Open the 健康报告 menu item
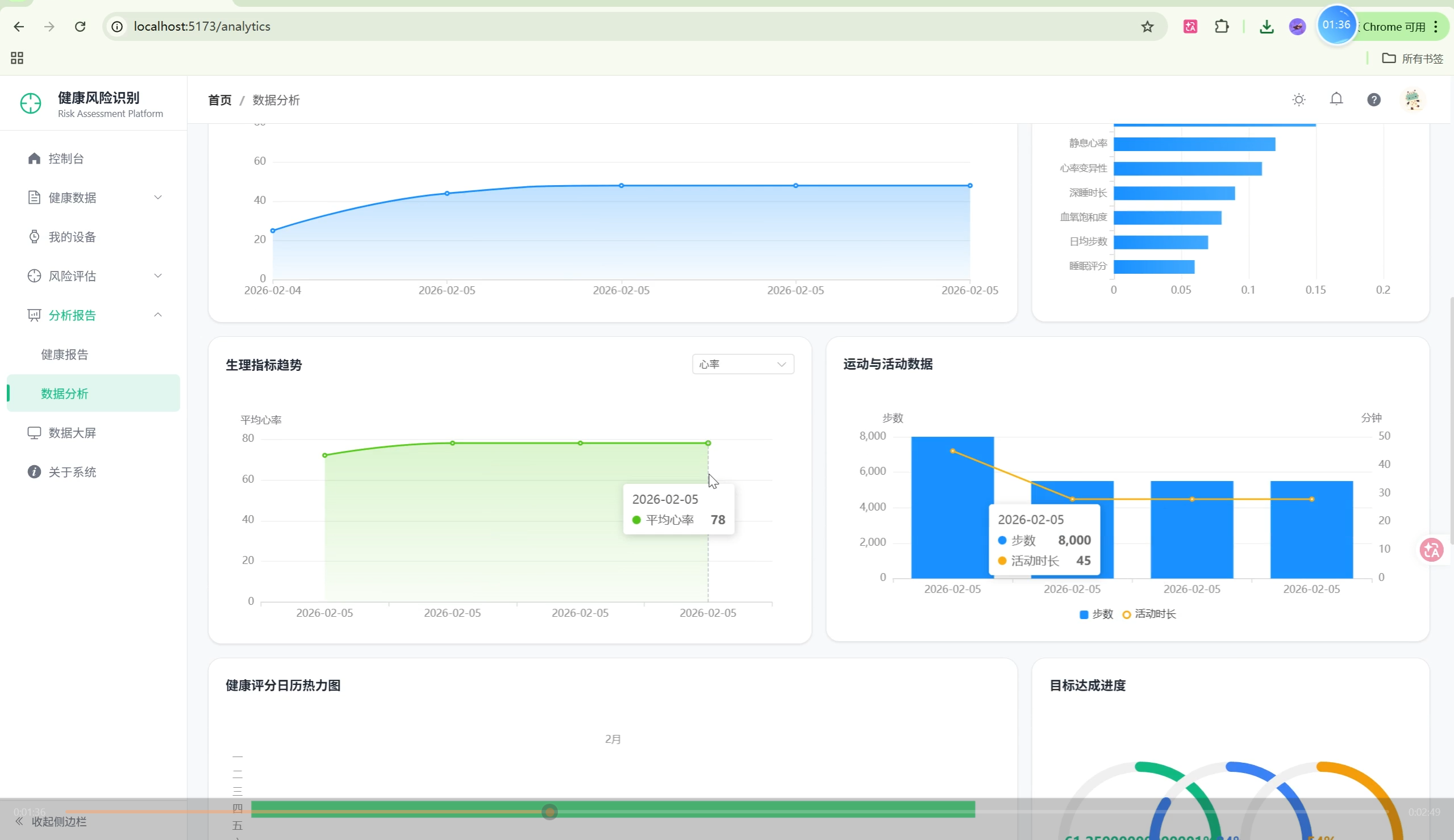Screen dimensions: 1454x840 [x=65, y=355]
